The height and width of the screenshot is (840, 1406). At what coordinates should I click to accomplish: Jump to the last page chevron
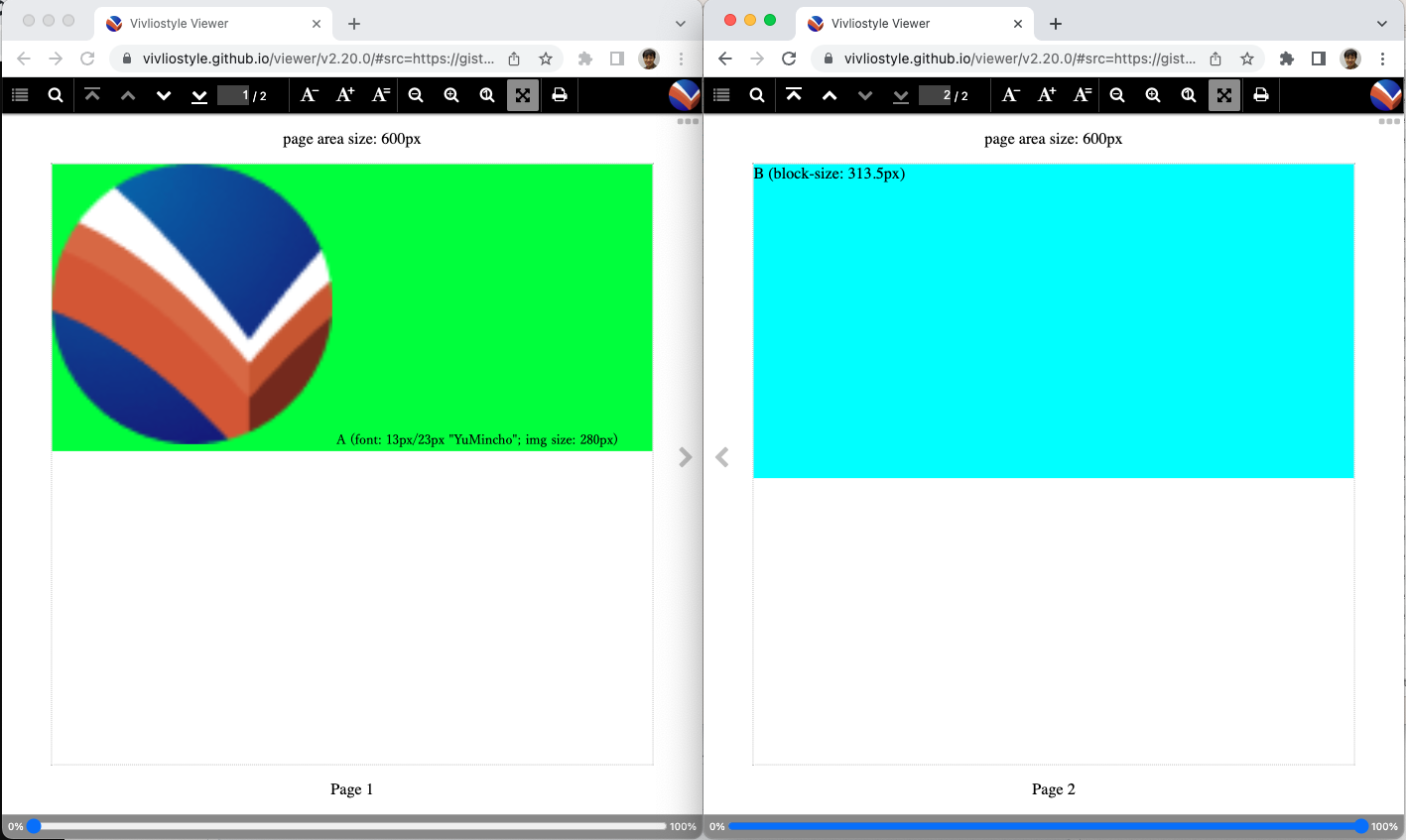pyautogui.click(x=199, y=94)
